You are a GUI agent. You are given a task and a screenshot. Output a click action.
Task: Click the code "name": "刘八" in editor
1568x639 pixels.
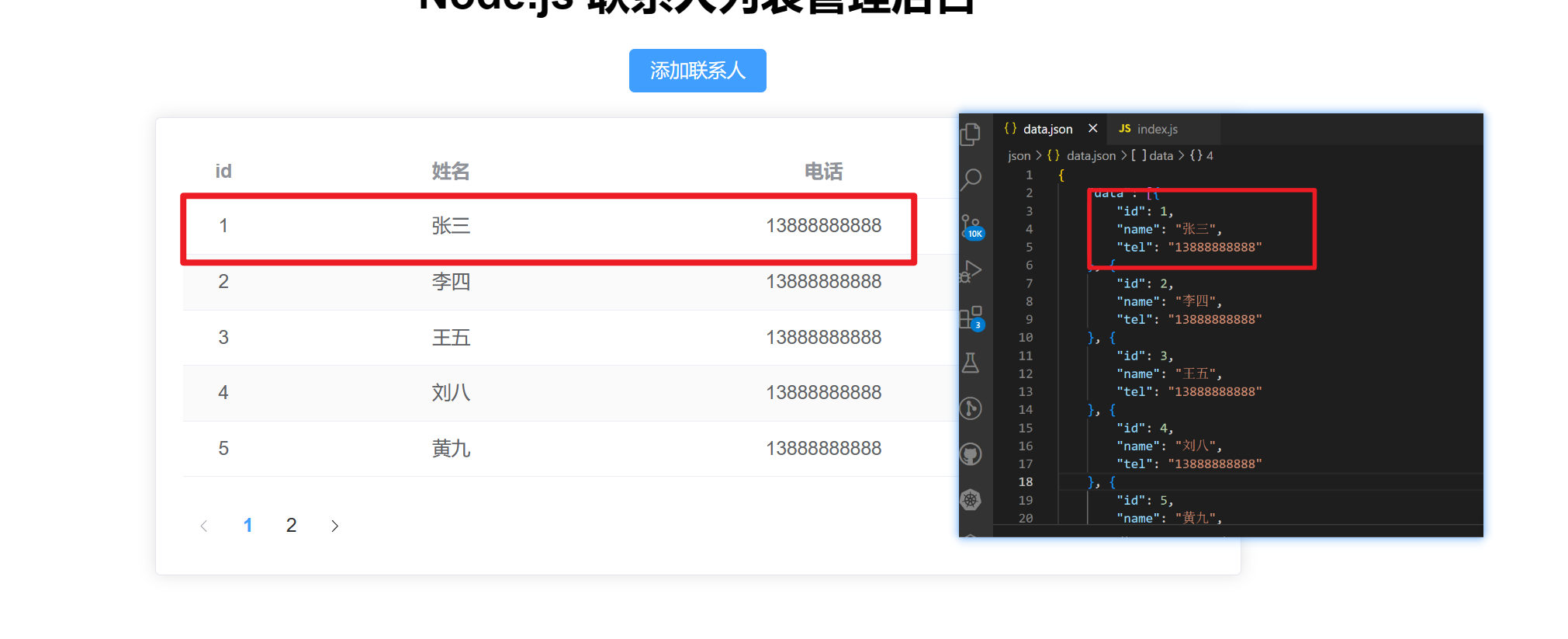point(1168,446)
